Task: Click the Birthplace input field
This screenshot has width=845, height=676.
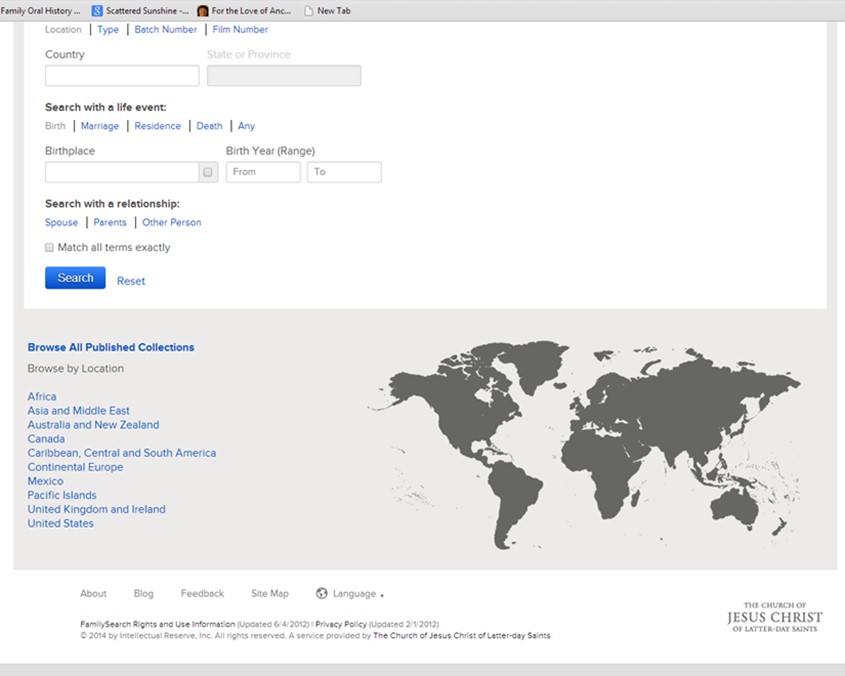Action: (x=122, y=172)
